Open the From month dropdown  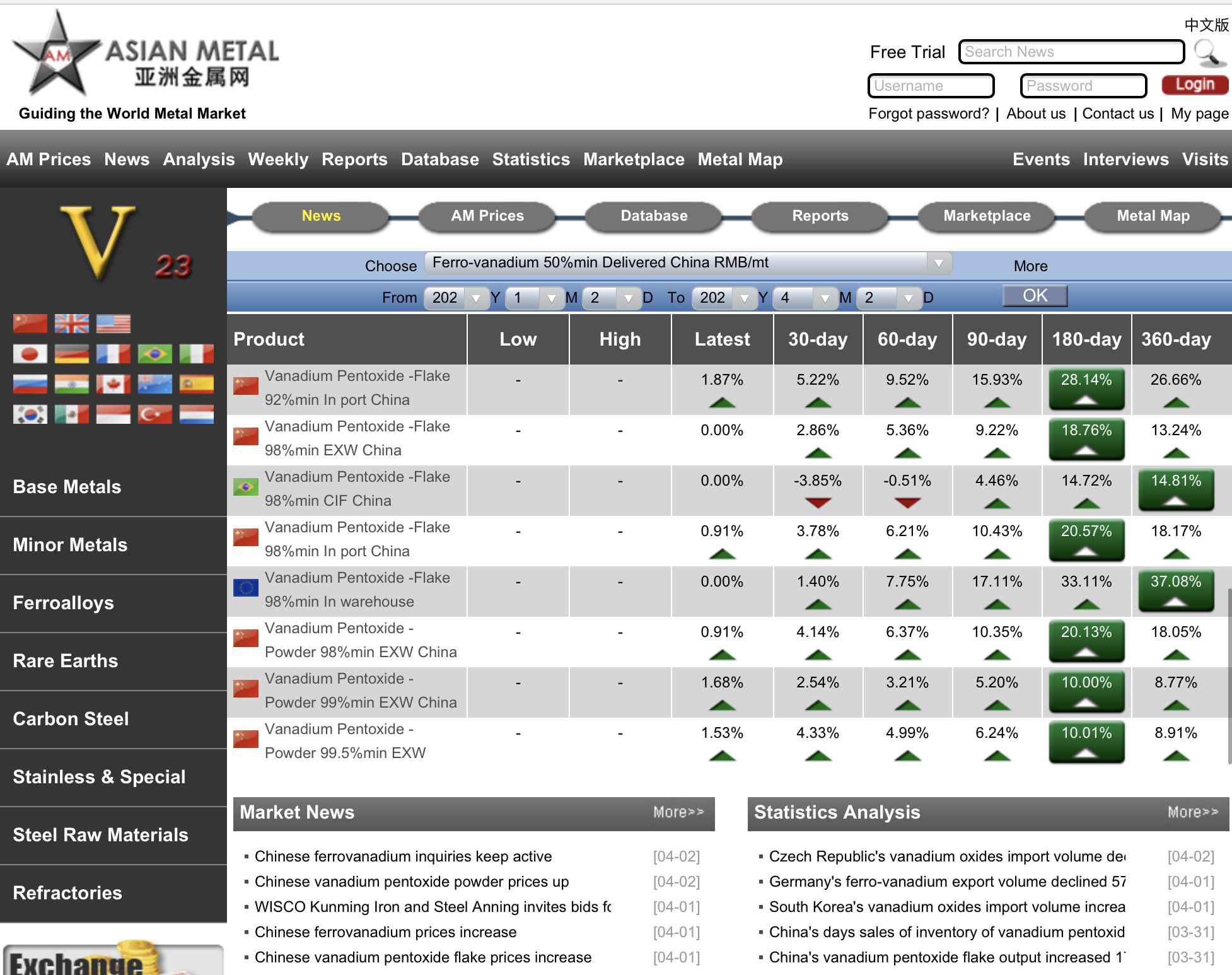coord(536,298)
